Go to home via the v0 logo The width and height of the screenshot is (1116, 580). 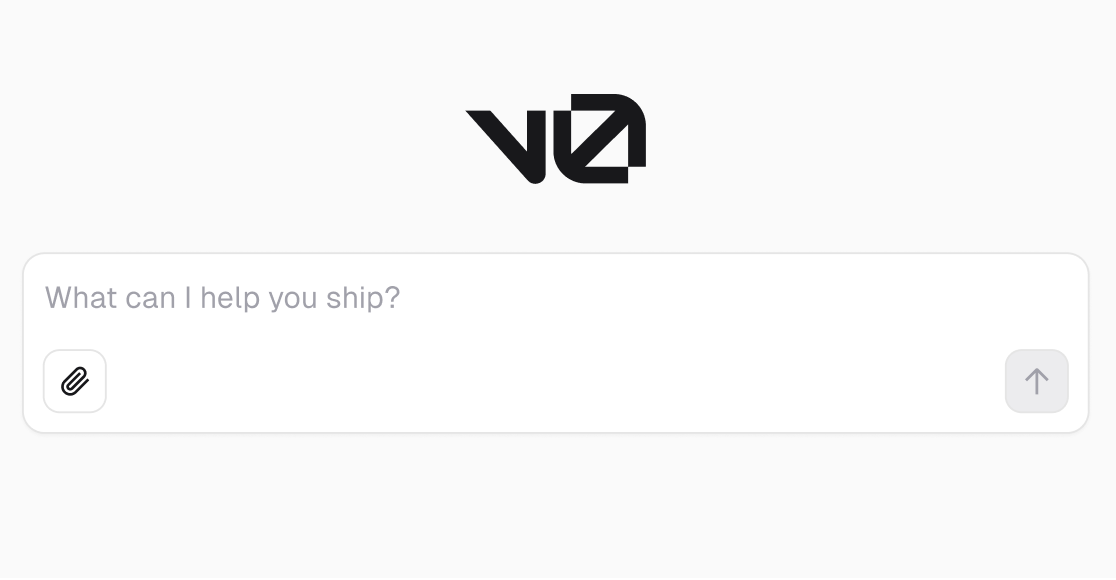pos(556,138)
